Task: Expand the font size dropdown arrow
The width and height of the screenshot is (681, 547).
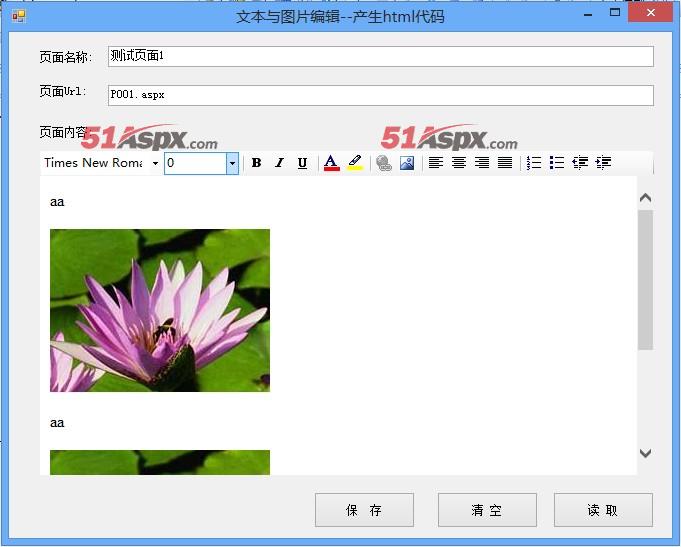Action: point(232,163)
